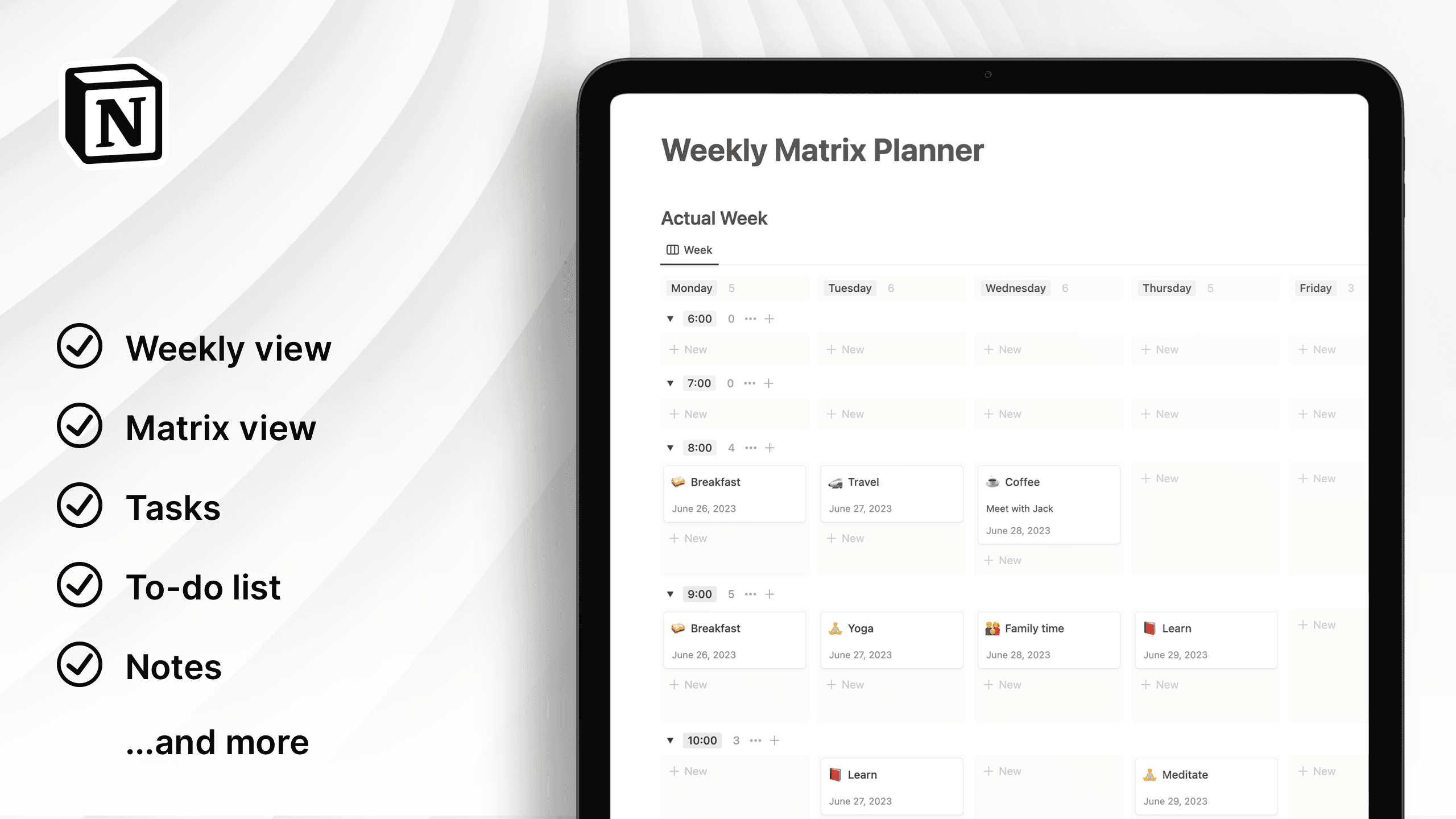Click New entry under Wednesday 8:00
The height and width of the screenshot is (819, 1456).
click(x=1003, y=560)
